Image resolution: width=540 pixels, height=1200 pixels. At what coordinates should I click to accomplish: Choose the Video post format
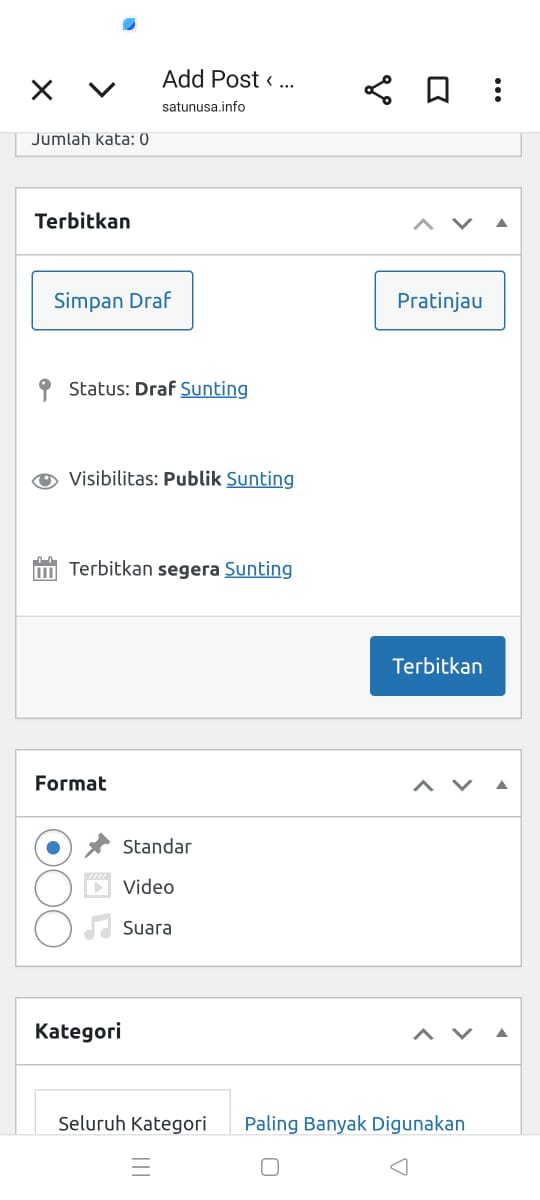coord(53,887)
